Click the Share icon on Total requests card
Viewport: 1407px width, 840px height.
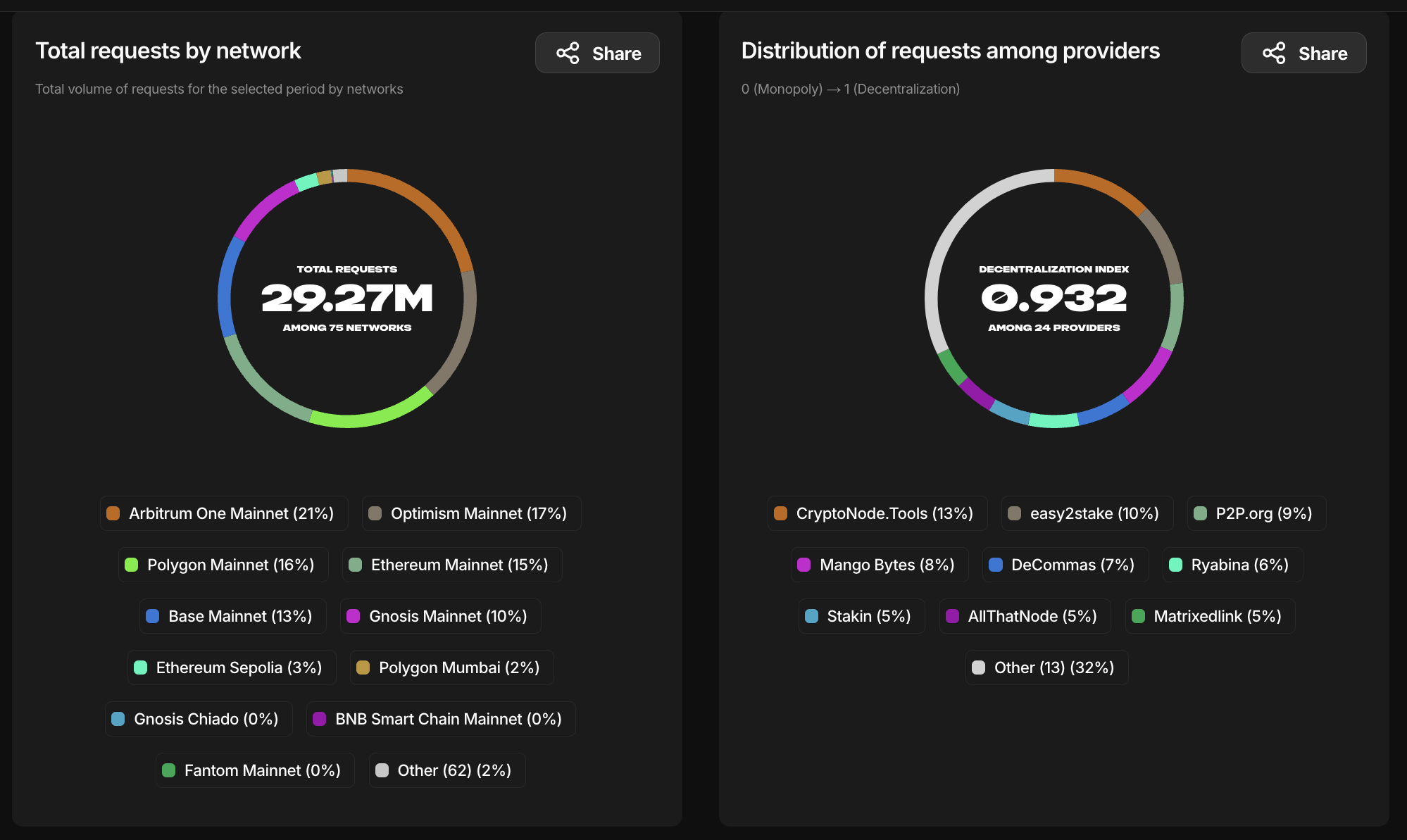coord(569,53)
